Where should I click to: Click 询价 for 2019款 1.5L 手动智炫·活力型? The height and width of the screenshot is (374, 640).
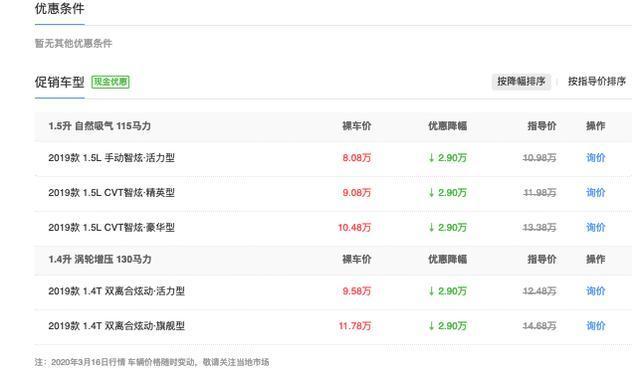click(x=596, y=158)
